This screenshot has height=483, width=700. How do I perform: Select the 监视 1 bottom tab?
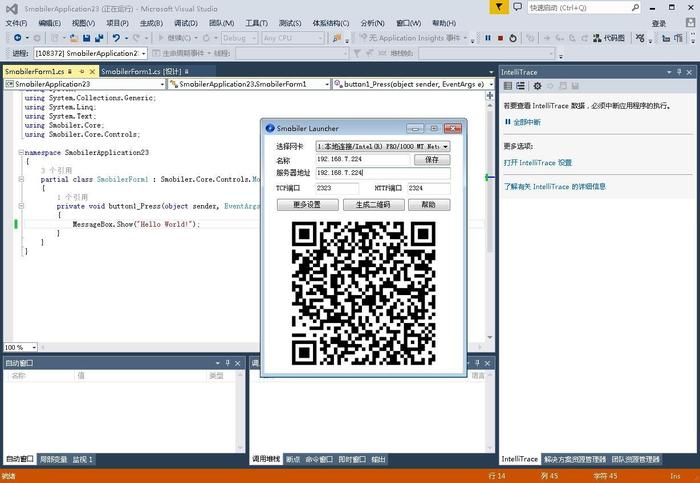[83, 459]
